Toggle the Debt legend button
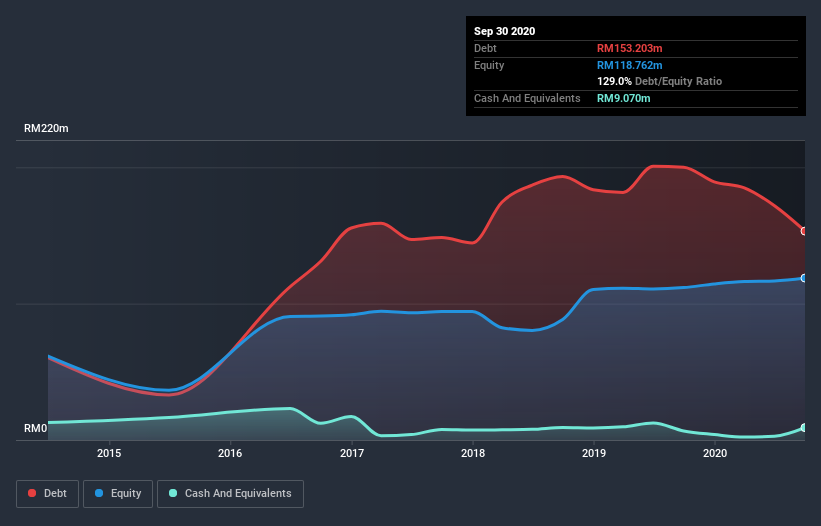Screen dimensions: 821x526 [x=47, y=494]
